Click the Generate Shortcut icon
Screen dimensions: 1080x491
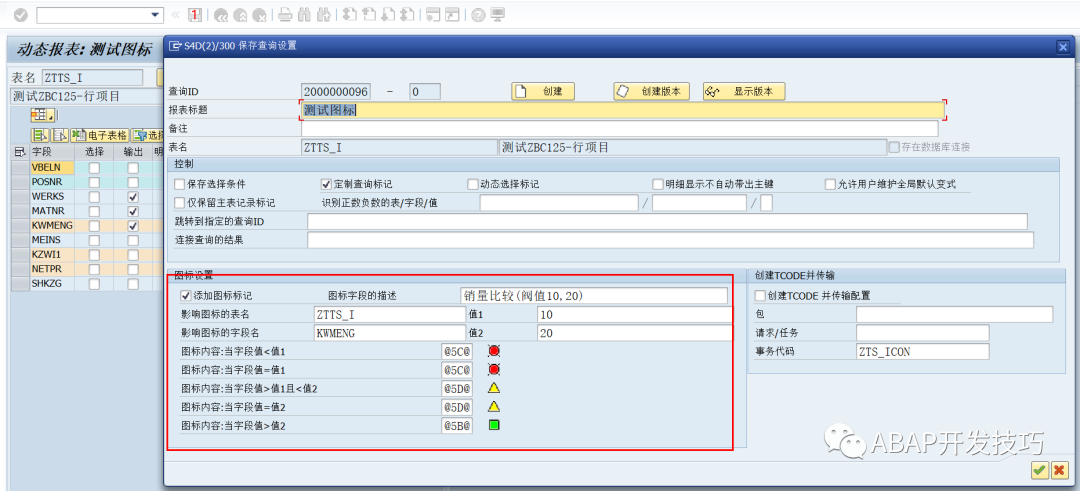(x=451, y=14)
